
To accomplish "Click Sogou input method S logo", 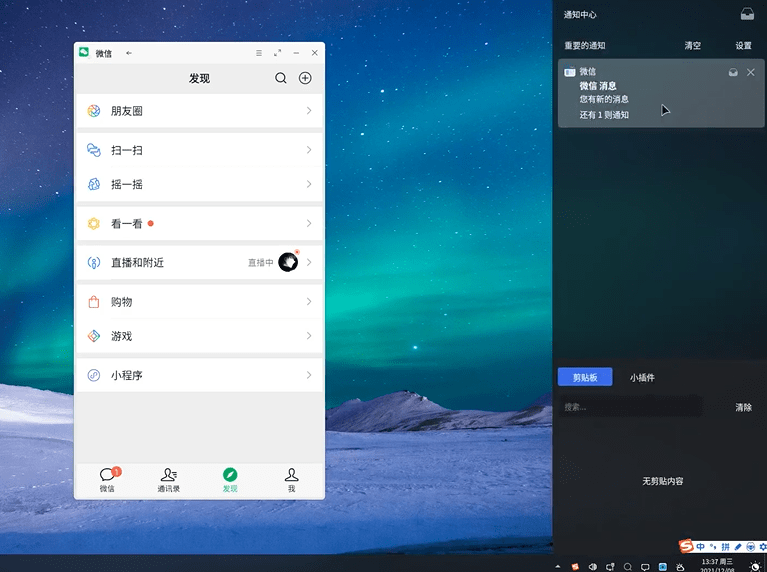I will 686,546.
